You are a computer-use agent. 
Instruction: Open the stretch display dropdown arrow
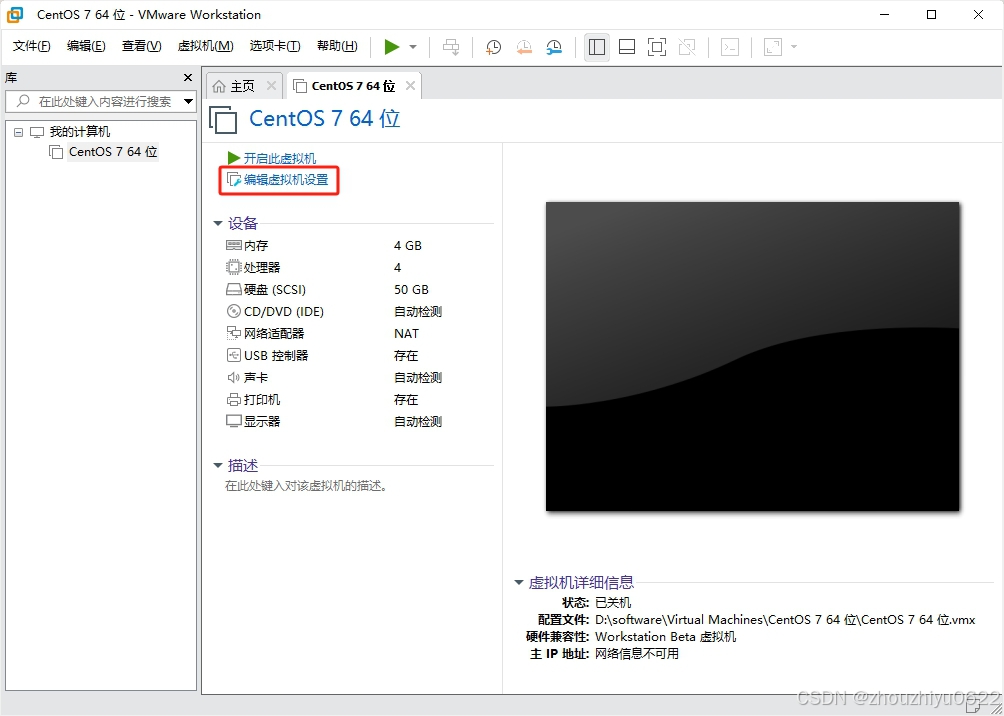[794, 47]
